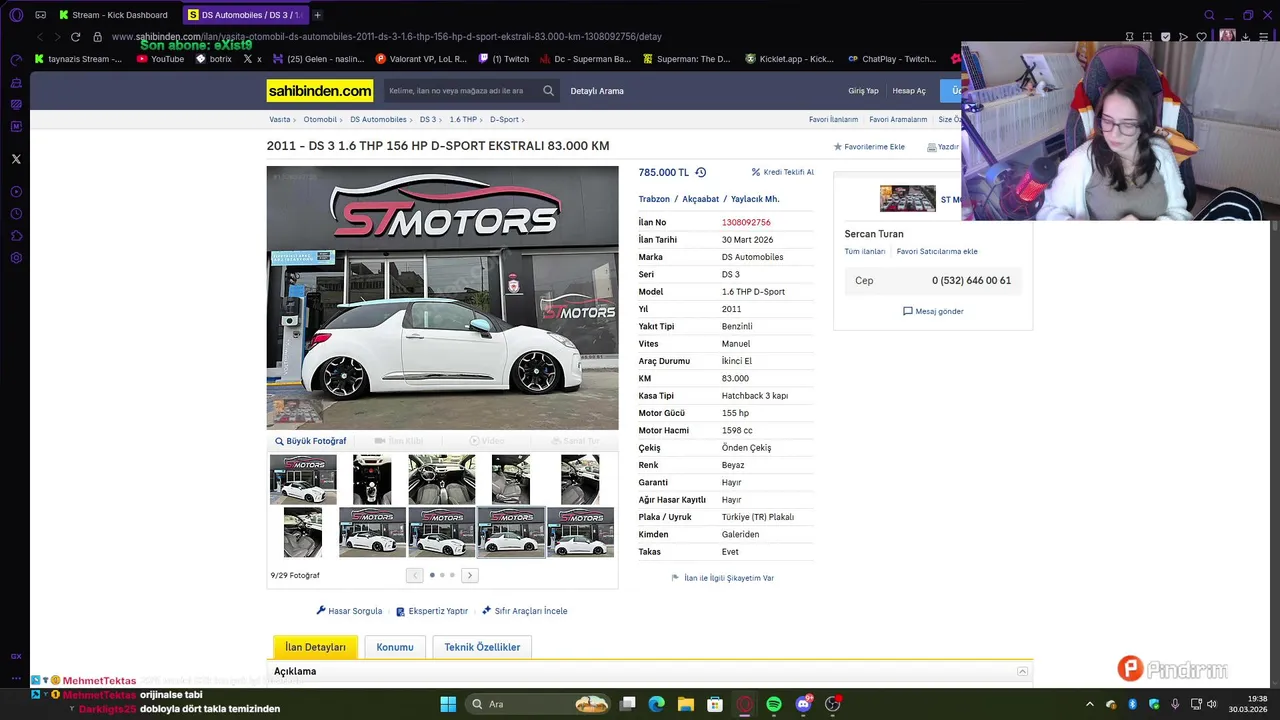The width and height of the screenshot is (1280, 720).
Task: Open the Kicklet.app bookmark
Action: (789, 59)
